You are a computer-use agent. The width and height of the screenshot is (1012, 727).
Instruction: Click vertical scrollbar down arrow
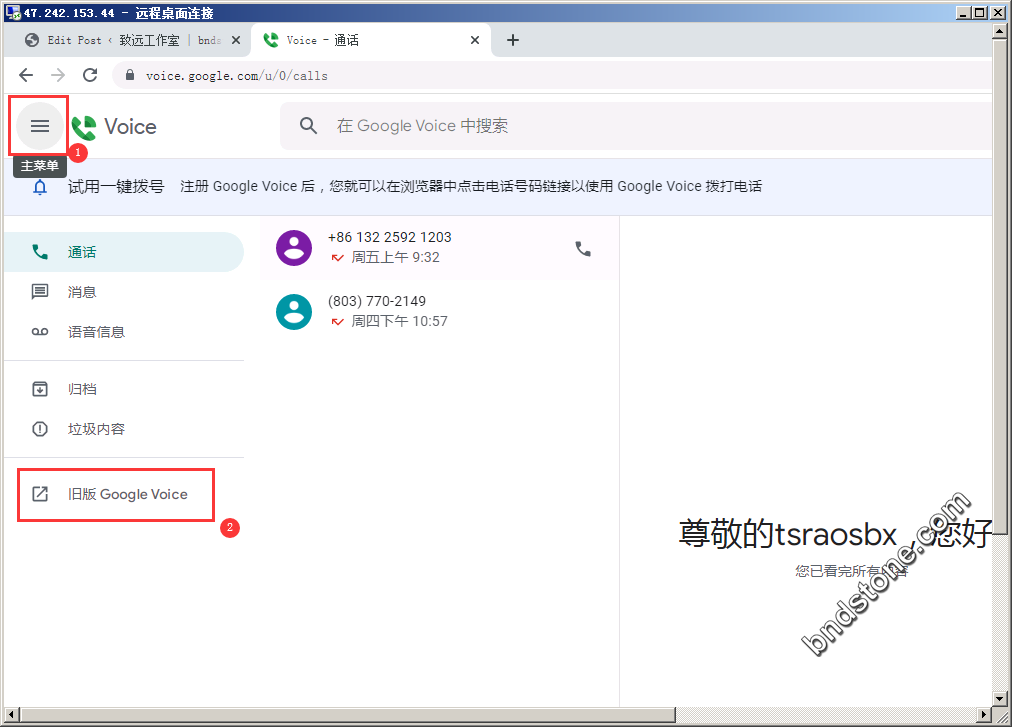[x=1000, y=699]
